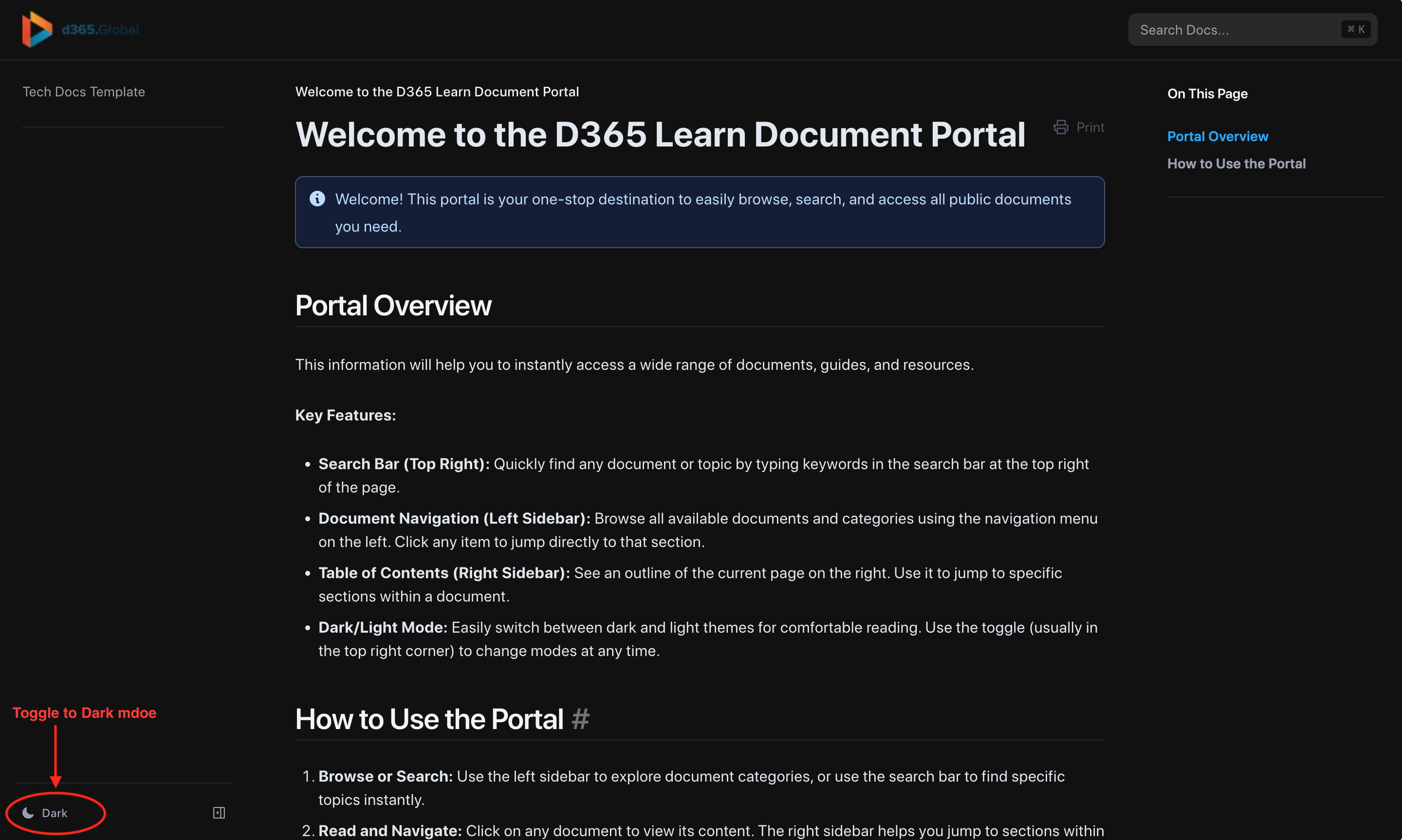The width and height of the screenshot is (1402, 840).
Task: Click the Read and Navigate: step text
Action: coord(390,831)
